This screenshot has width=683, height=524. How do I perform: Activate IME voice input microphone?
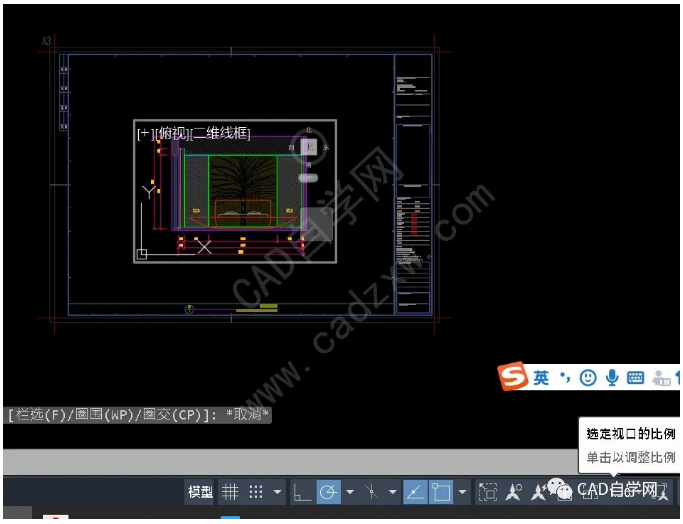tap(612, 378)
